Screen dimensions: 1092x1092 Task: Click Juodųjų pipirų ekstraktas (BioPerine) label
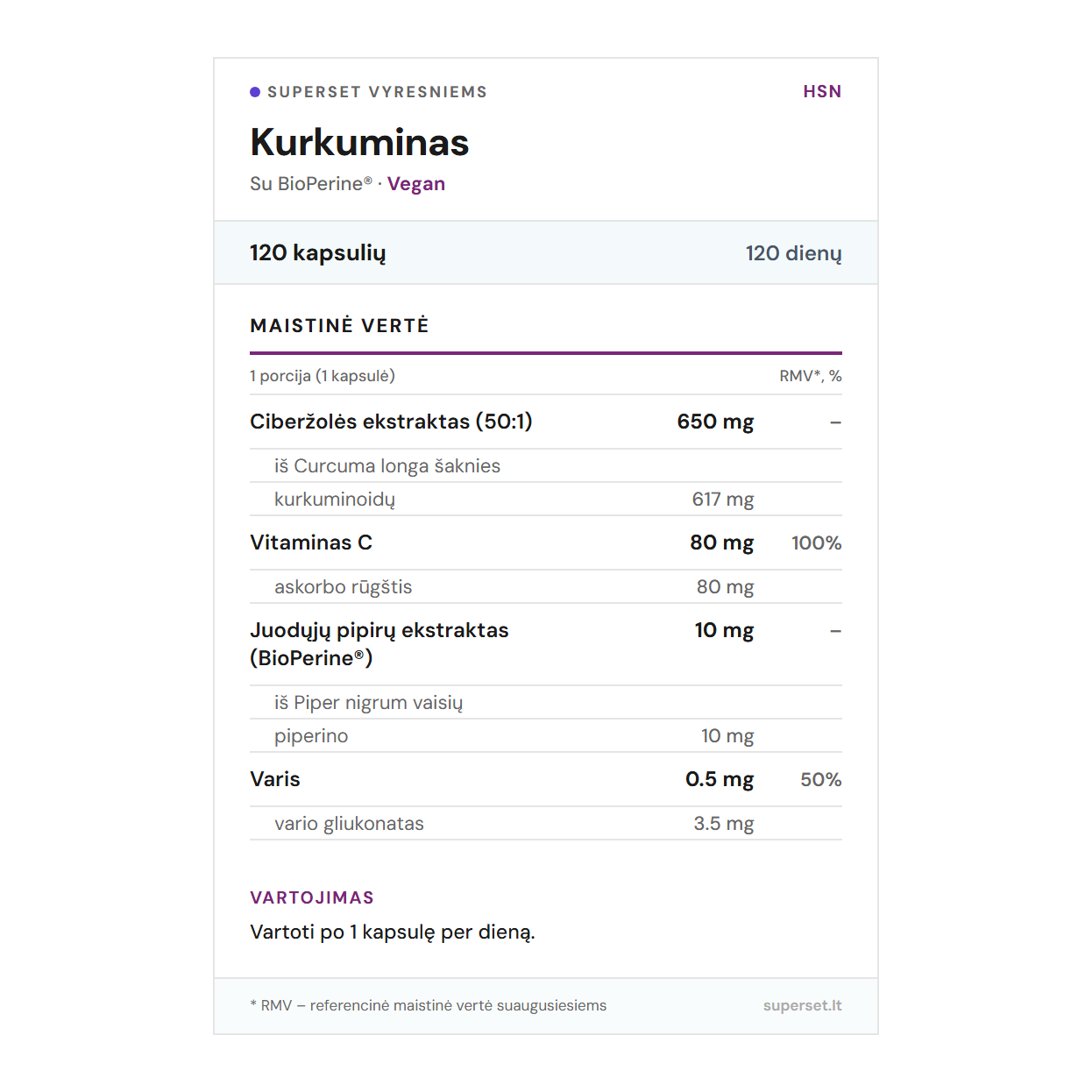tap(379, 643)
